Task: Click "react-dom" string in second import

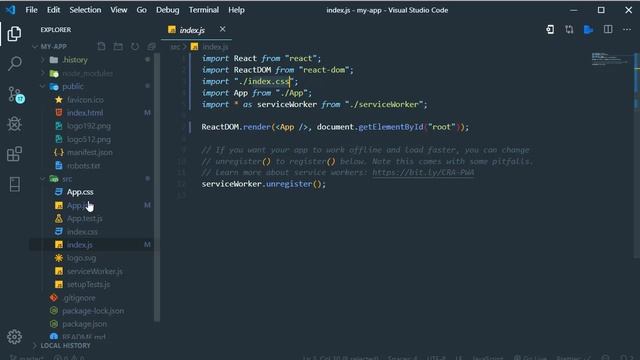Action: [324, 70]
